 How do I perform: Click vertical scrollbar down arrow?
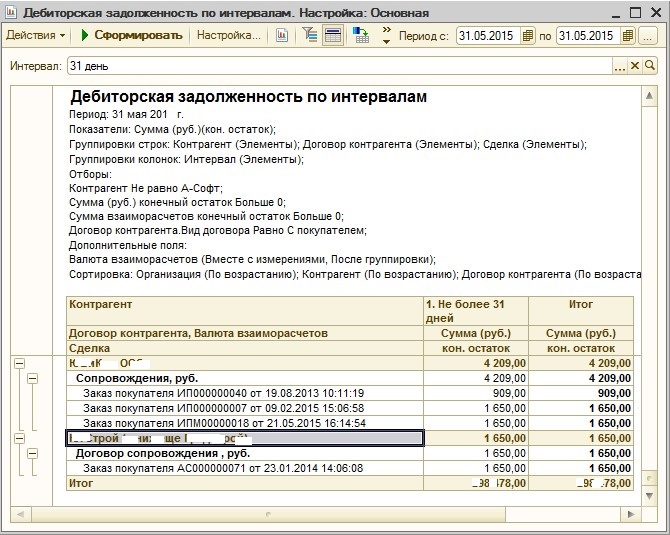tap(649, 496)
